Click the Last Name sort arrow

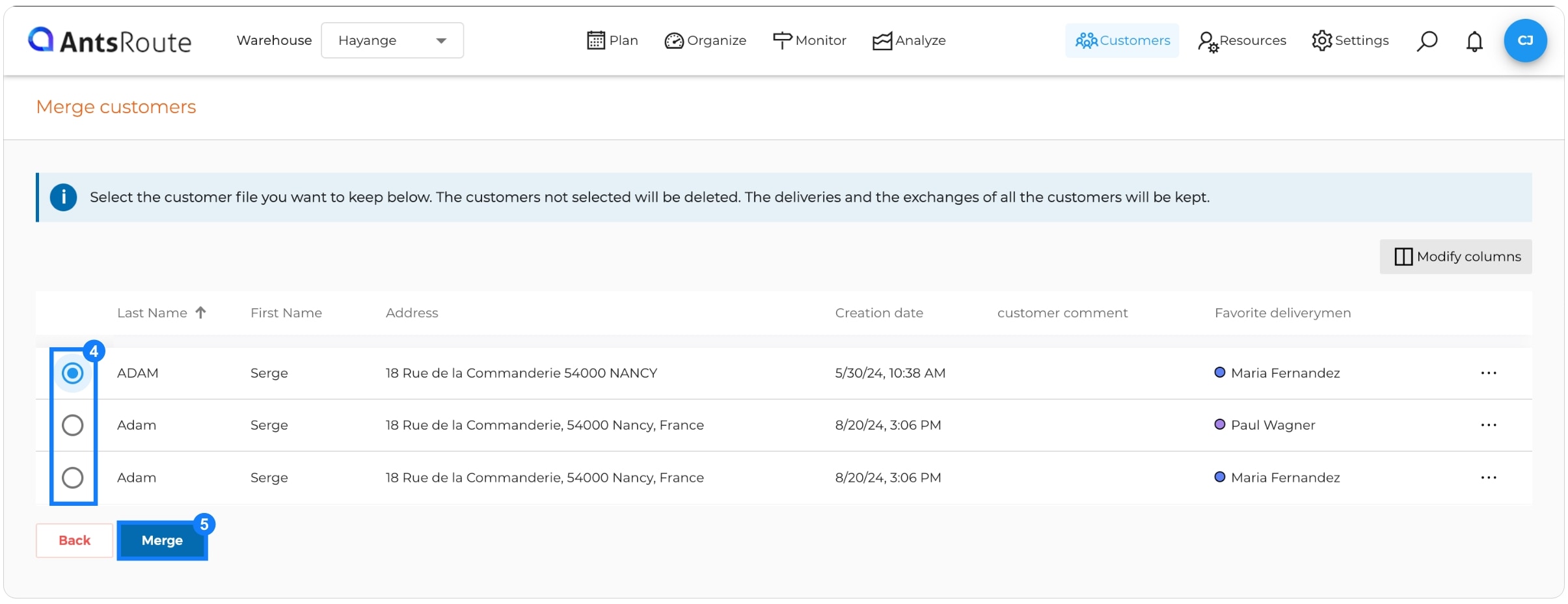point(200,313)
